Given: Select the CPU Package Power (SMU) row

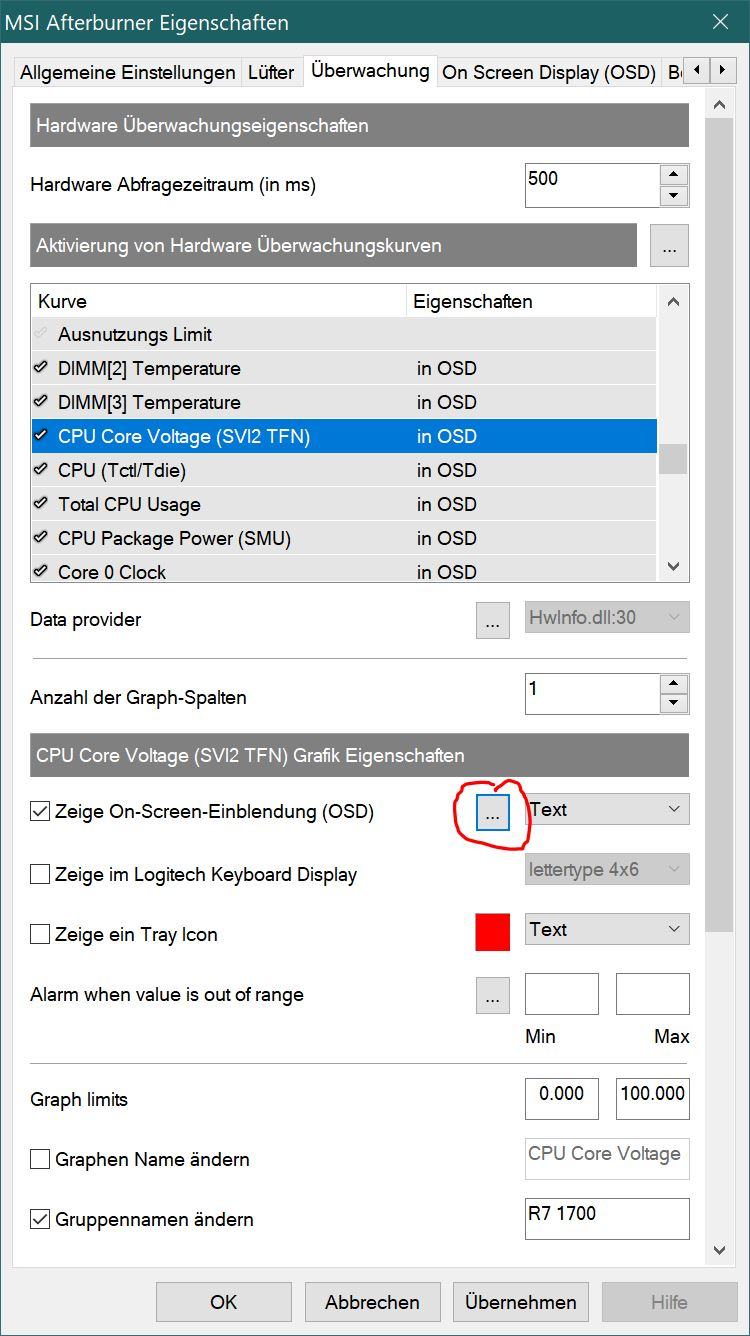Looking at the screenshot, I should (344, 538).
